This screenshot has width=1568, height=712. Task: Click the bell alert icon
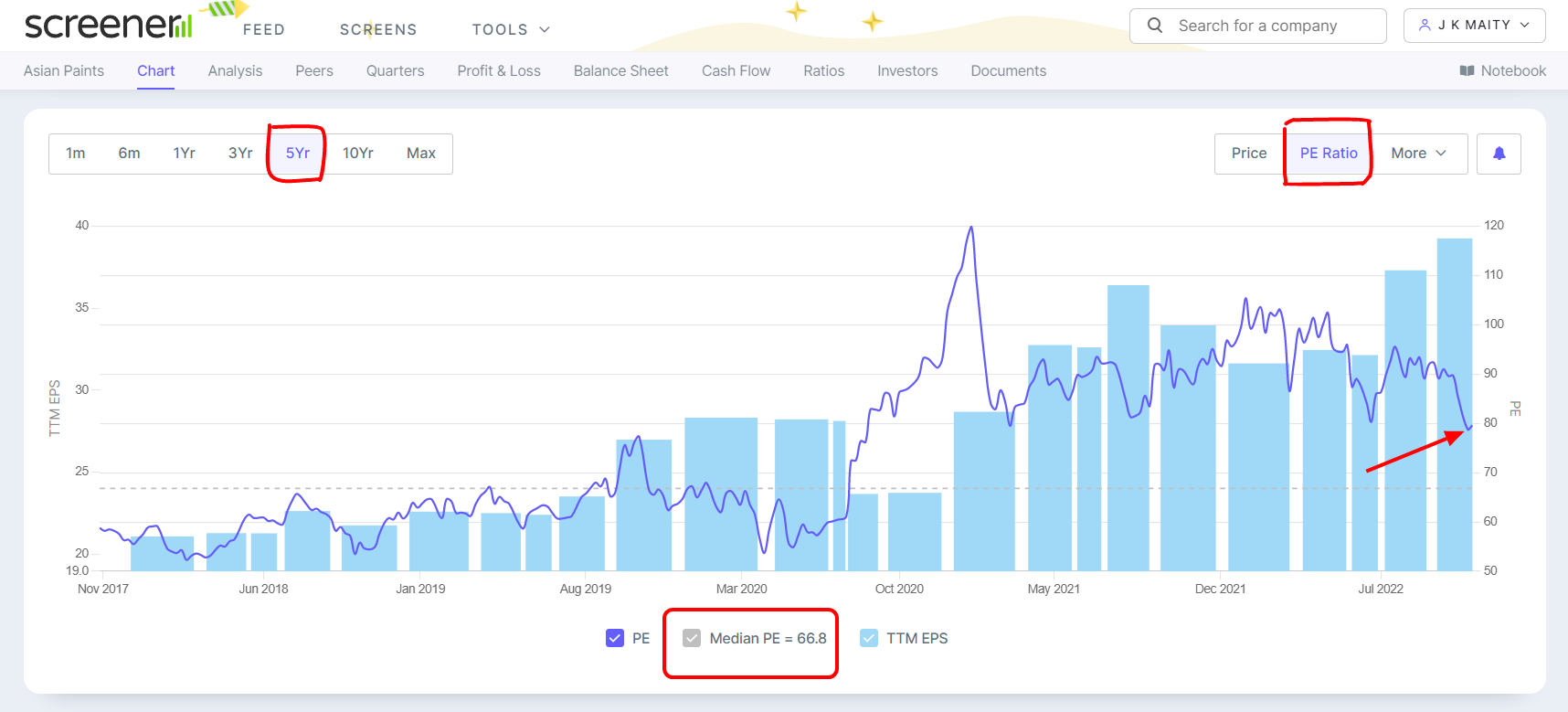pyautogui.click(x=1499, y=154)
